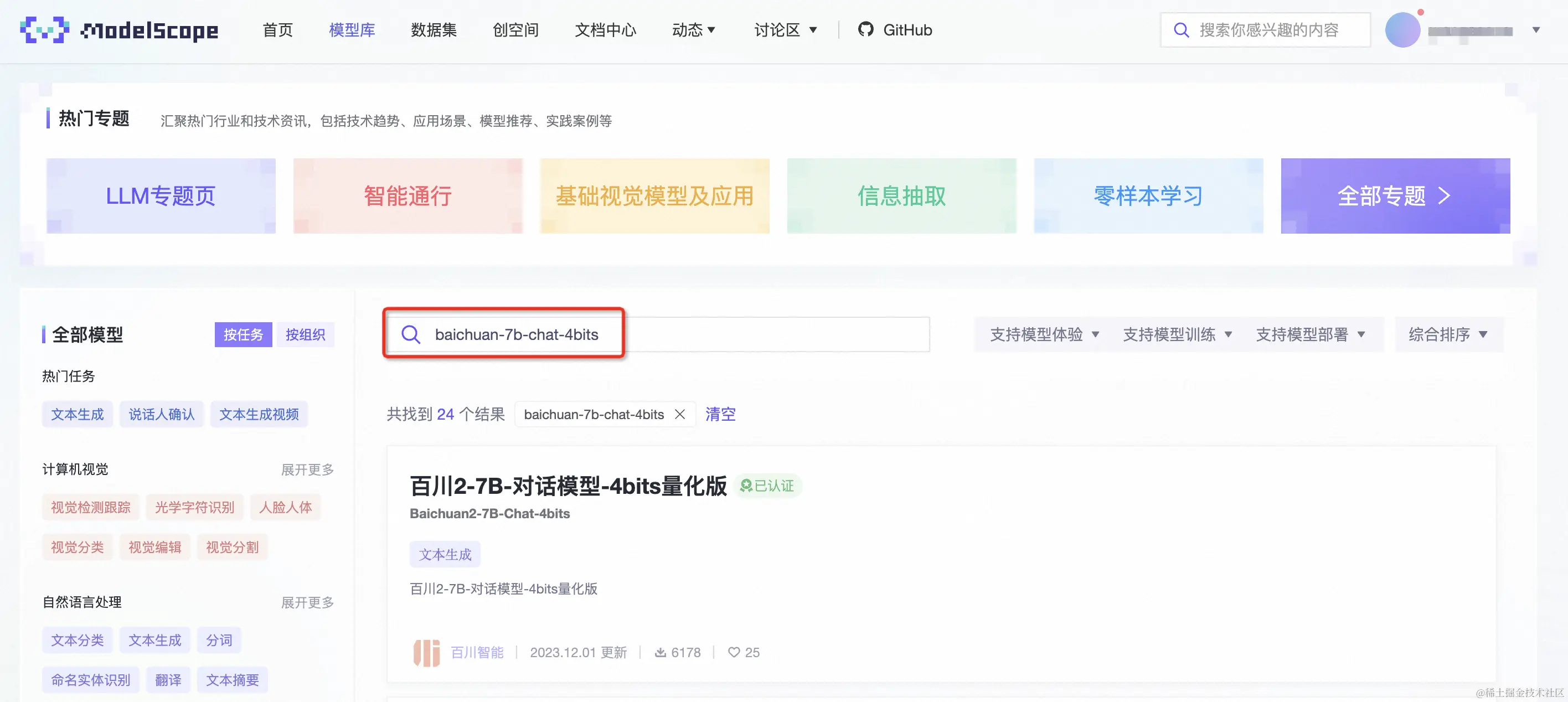Click the ModelScope logo icon

[44, 30]
